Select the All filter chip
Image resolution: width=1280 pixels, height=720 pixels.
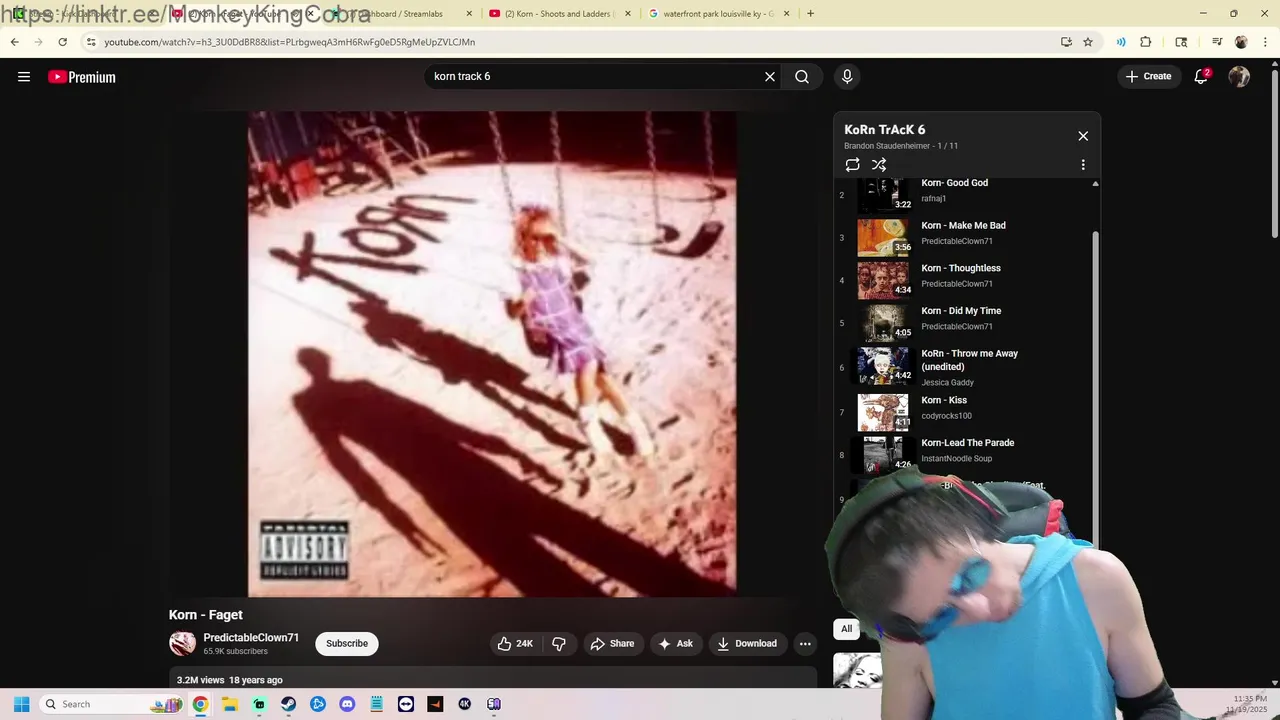(x=846, y=629)
